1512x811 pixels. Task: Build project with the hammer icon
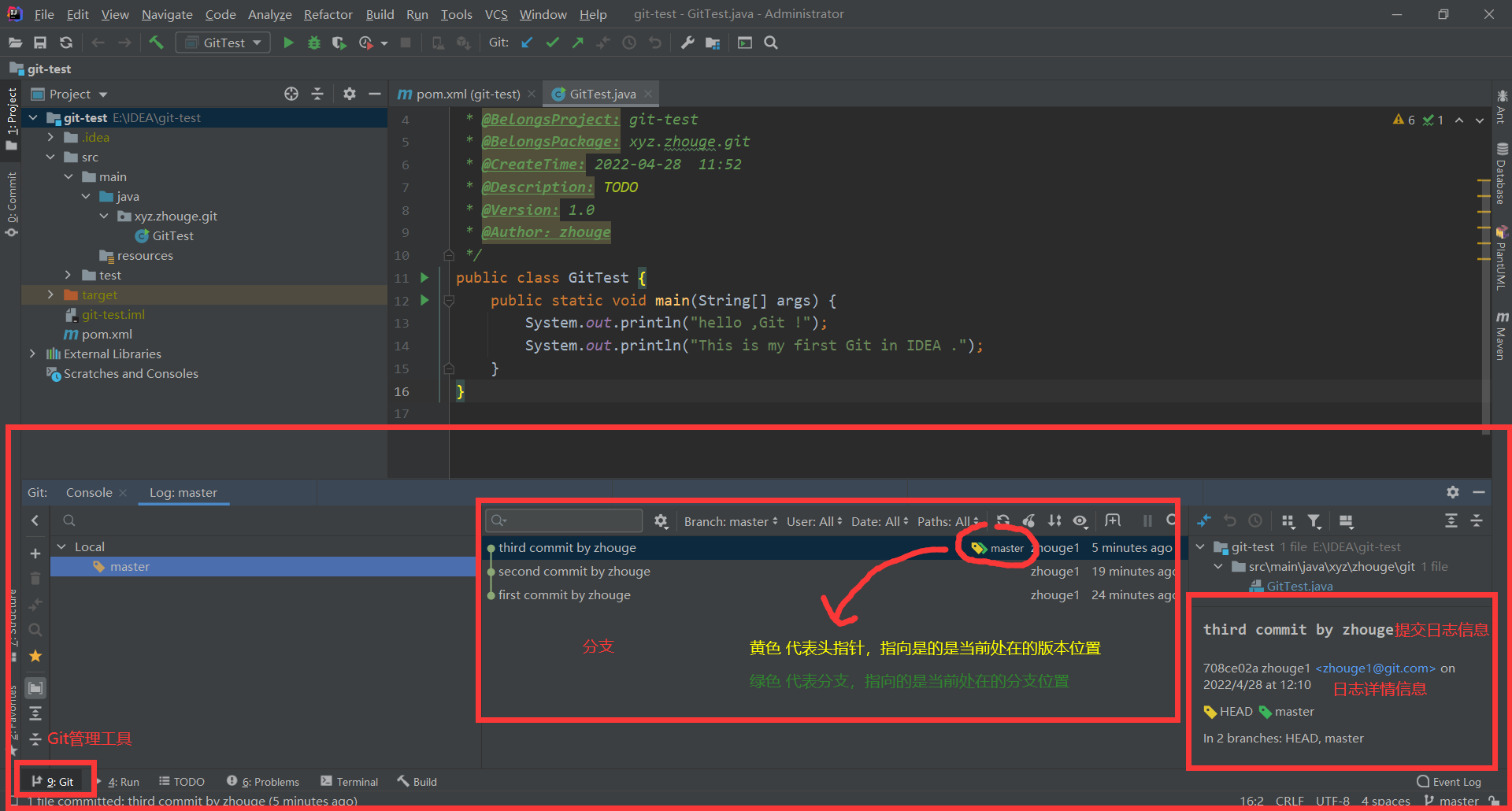156,43
